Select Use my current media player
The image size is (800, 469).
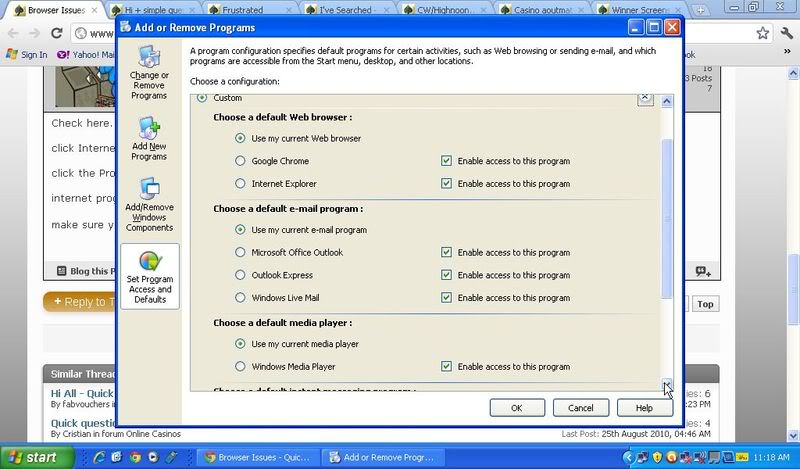[240, 343]
